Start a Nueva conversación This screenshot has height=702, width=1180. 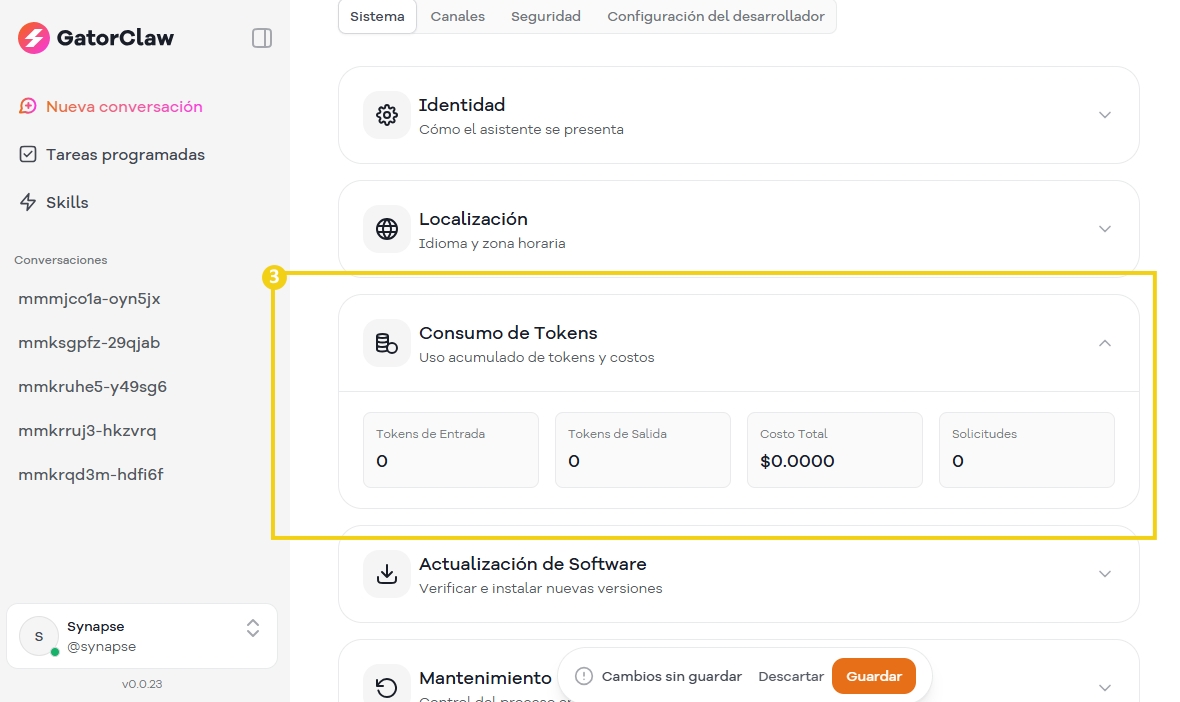click(123, 107)
